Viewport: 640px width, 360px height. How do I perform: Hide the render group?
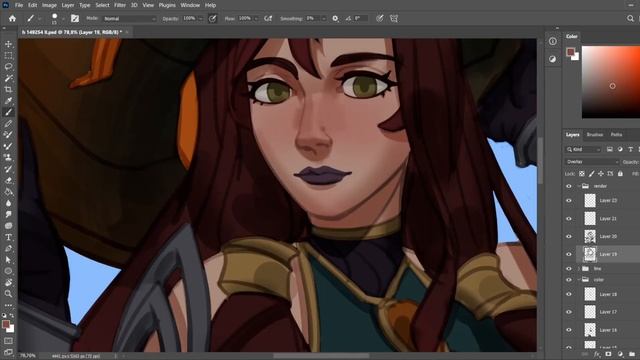click(x=569, y=186)
